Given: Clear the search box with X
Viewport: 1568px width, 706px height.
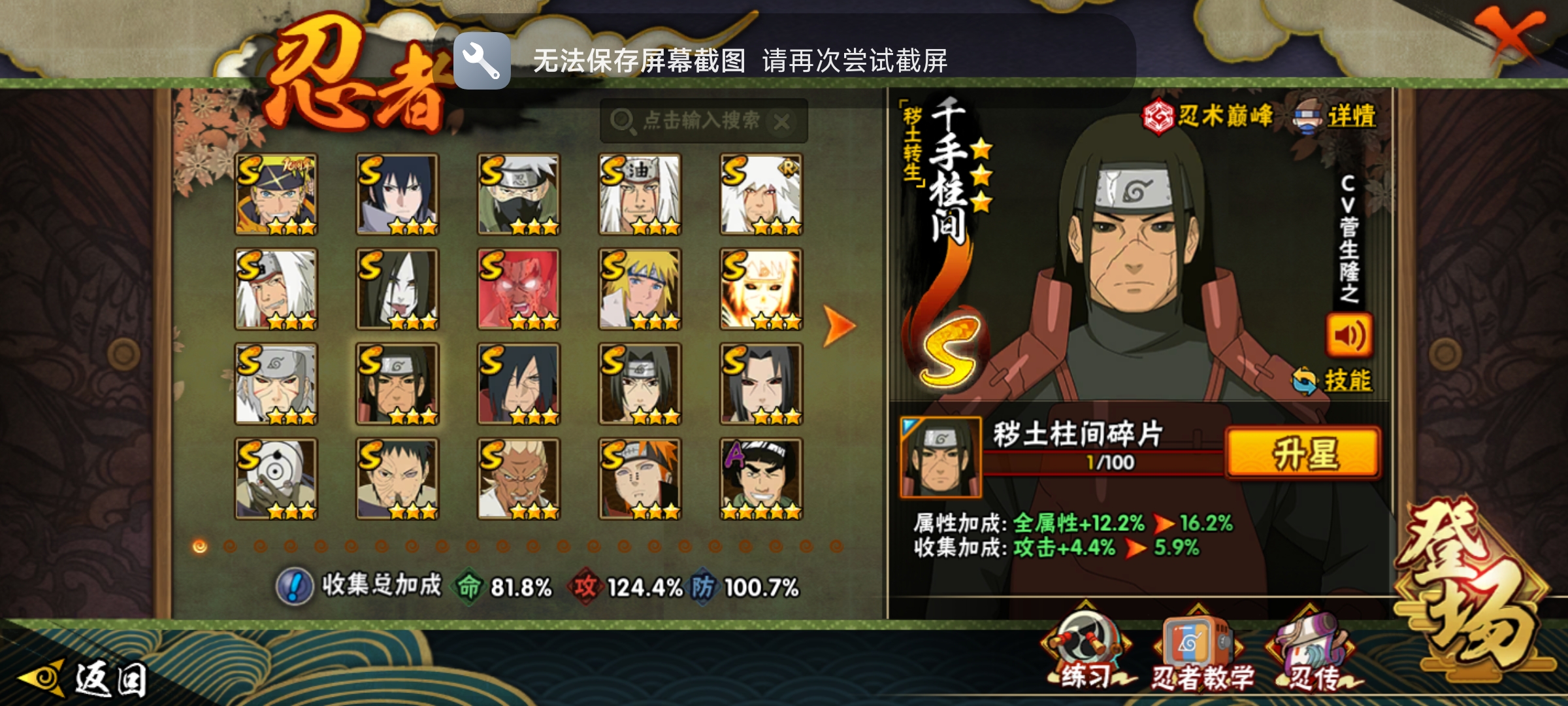Looking at the screenshot, I should (x=782, y=121).
